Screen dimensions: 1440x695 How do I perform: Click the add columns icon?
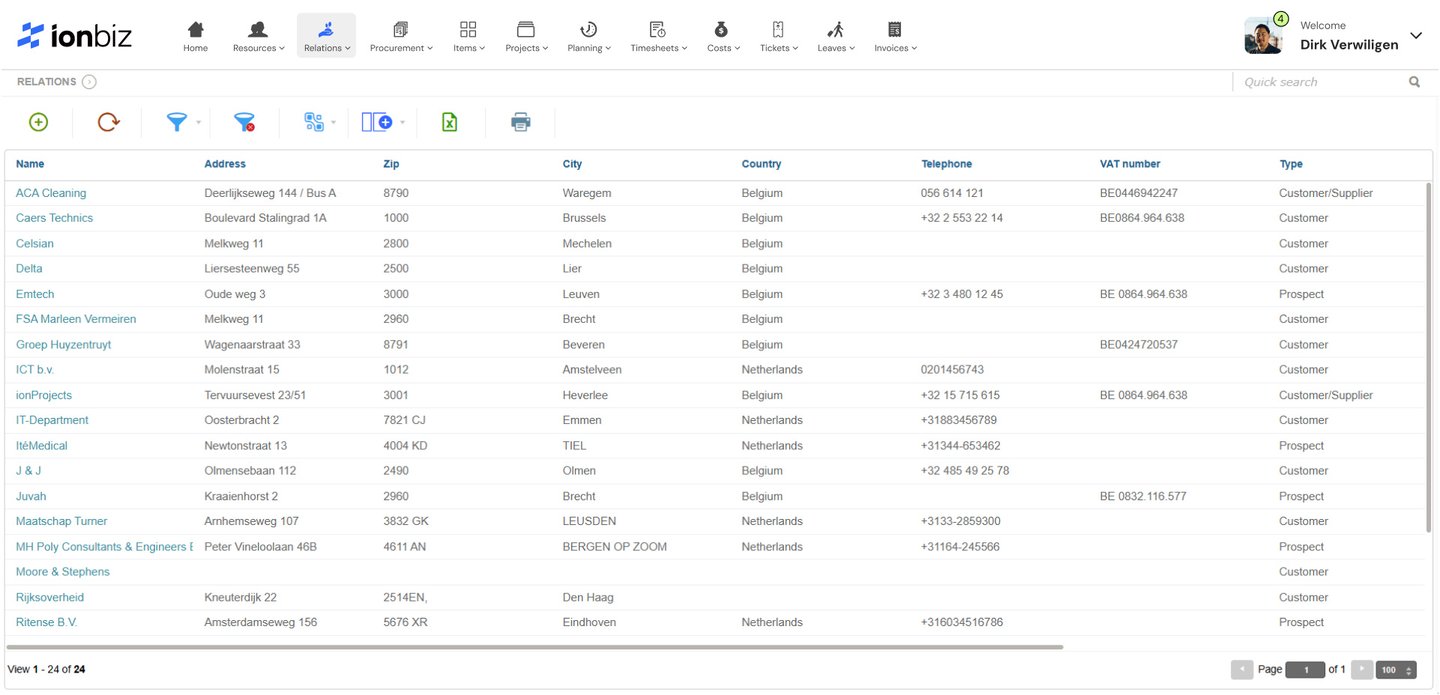click(377, 122)
